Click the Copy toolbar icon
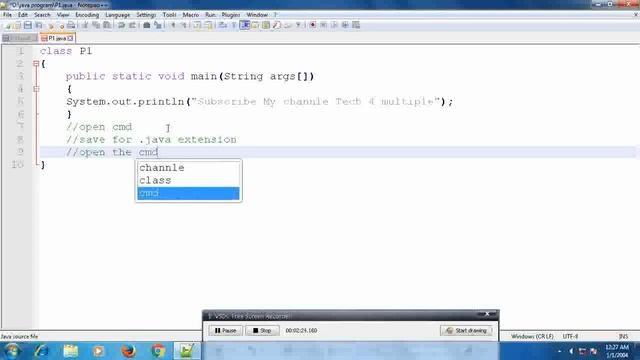Viewport: 640px width, 360px height. [96, 25]
